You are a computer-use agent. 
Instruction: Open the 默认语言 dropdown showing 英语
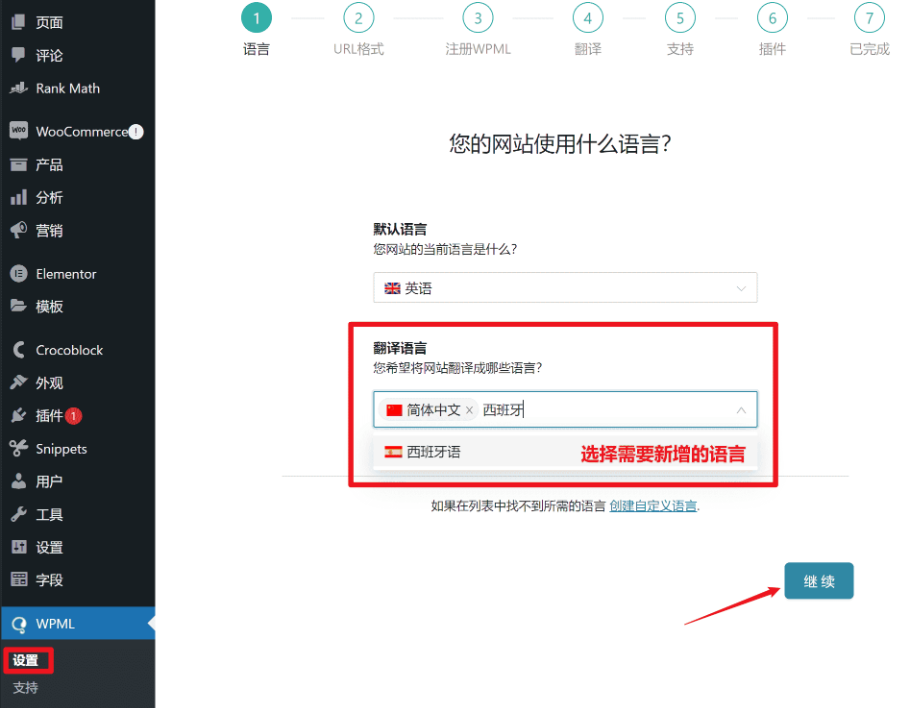pyautogui.click(x=564, y=288)
